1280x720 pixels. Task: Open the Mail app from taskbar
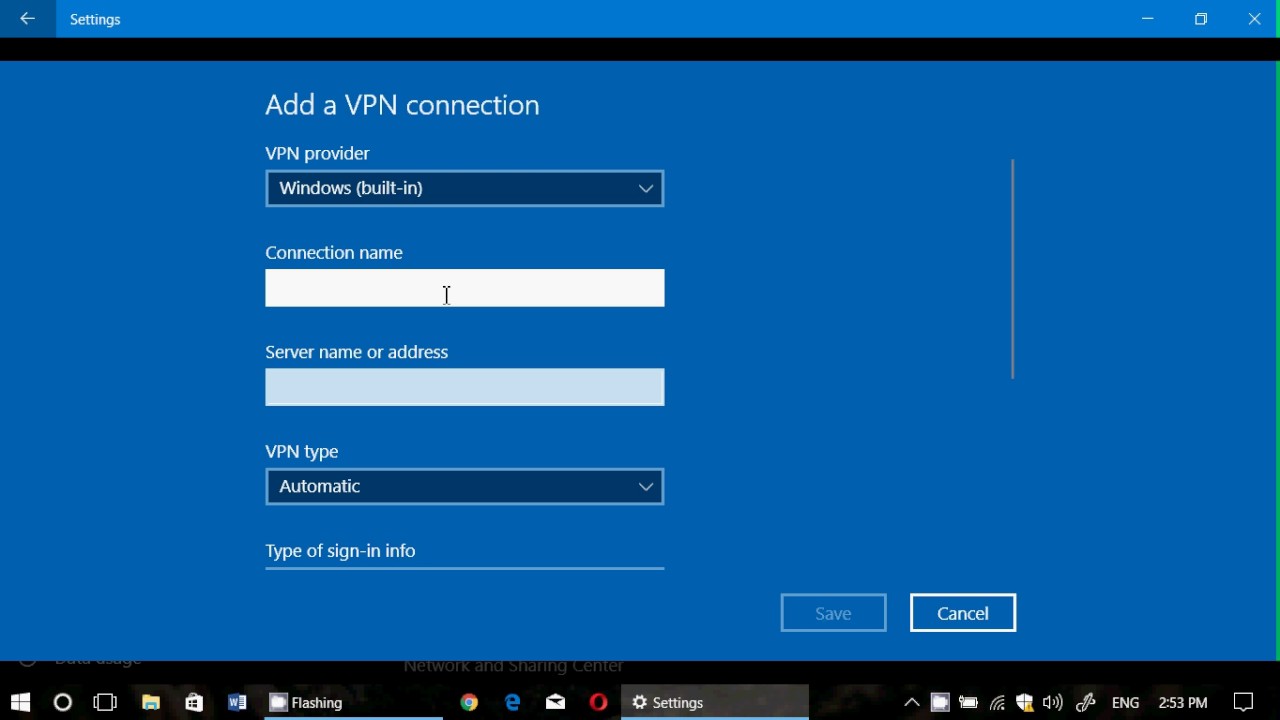pos(556,703)
